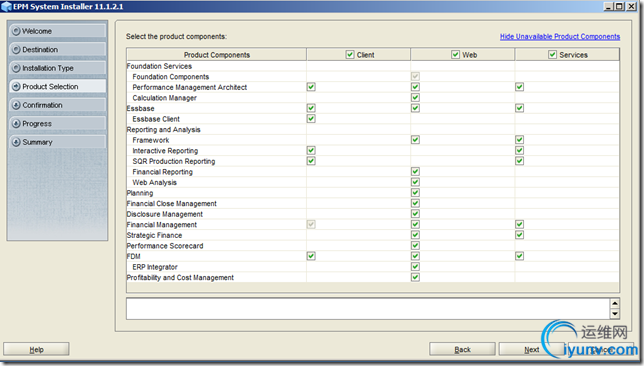Click description box scroll up arrow
The height and width of the screenshot is (366, 644).
[615, 304]
